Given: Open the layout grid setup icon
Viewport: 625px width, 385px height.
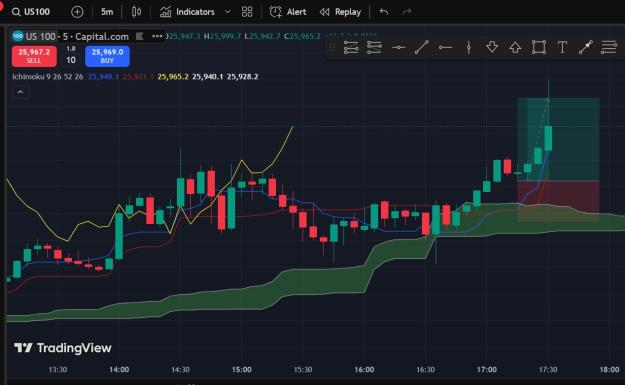Looking at the screenshot, I should (247, 12).
